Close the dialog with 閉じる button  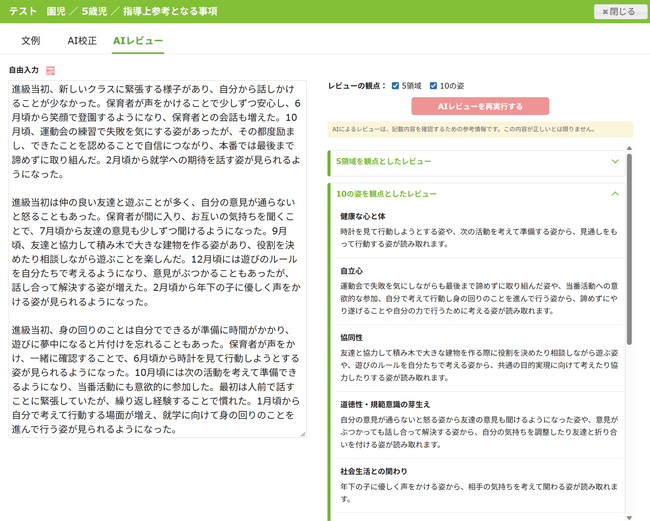pos(619,12)
